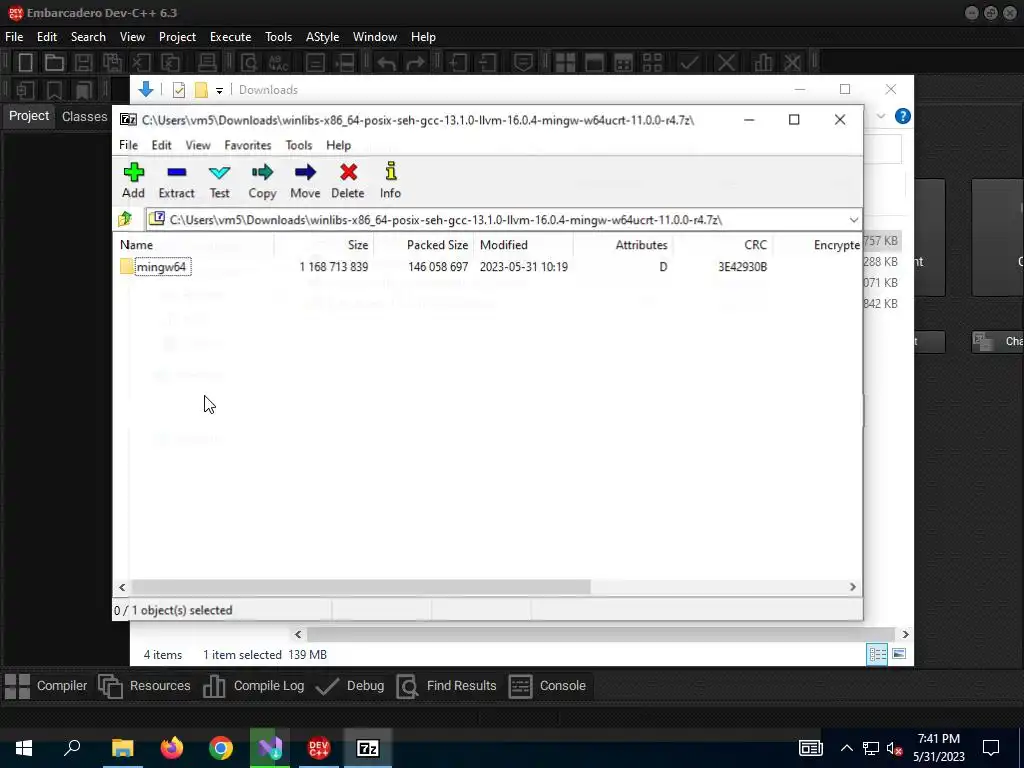Open the Find Results bottom tab
Image resolution: width=1024 pixels, height=768 pixels.
point(447,686)
